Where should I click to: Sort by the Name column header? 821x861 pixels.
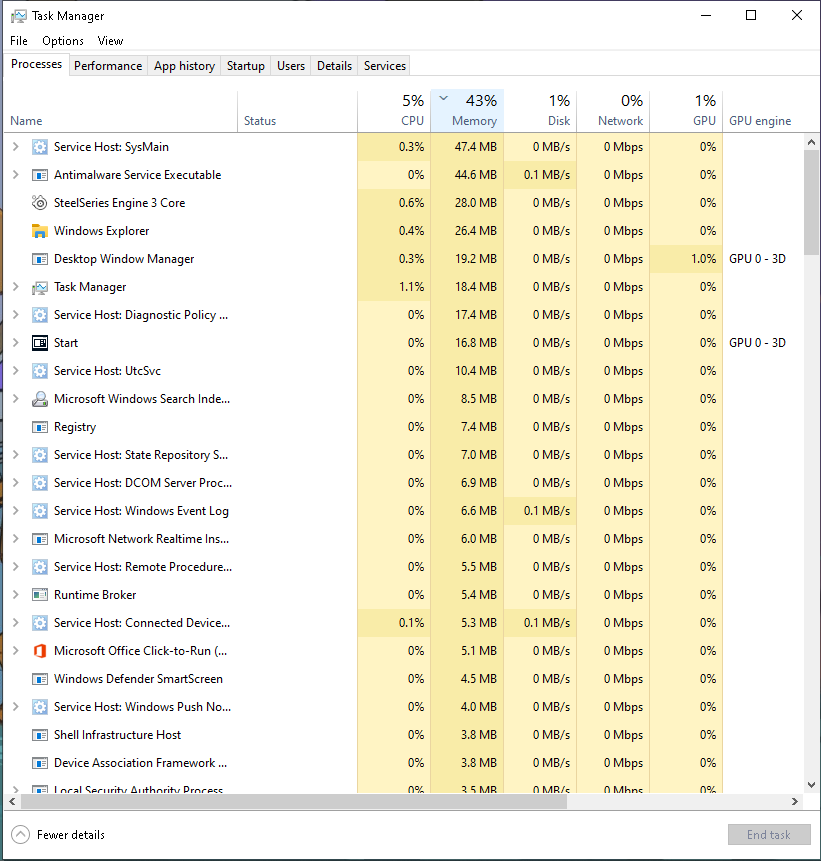pos(121,111)
